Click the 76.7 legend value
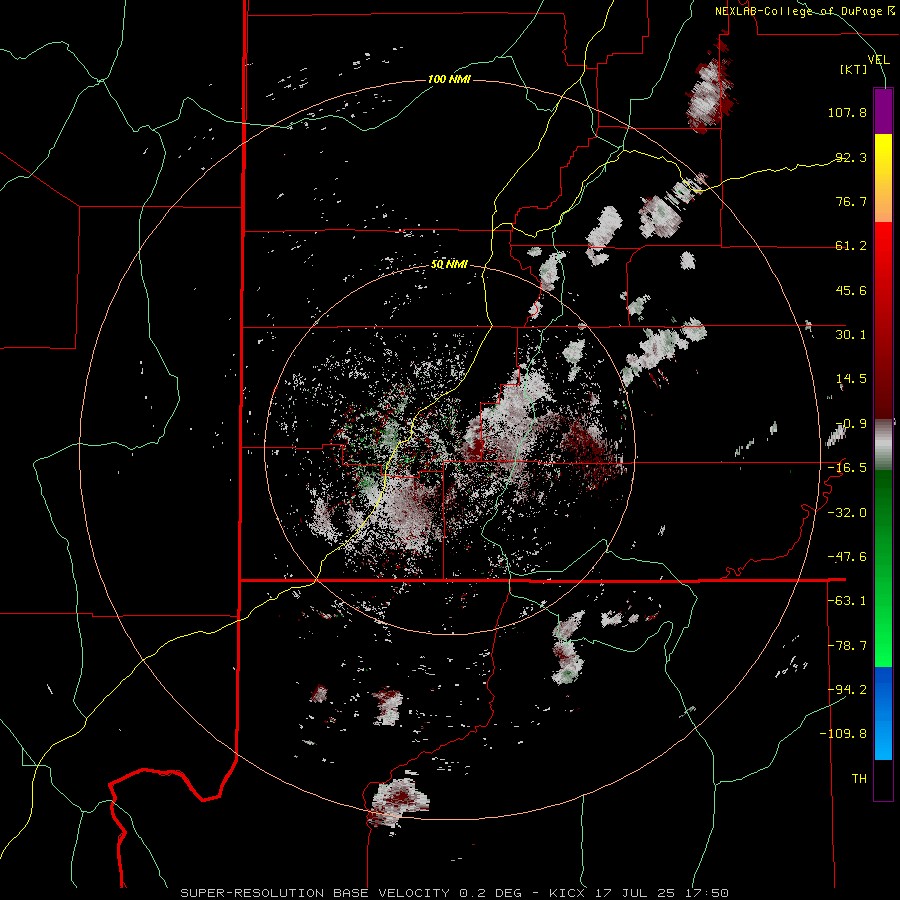900x900 pixels. tap(851, 201)
